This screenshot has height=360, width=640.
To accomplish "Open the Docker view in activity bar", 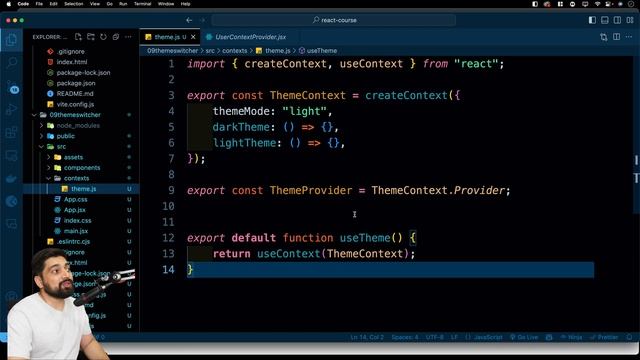I will point(12,178).
